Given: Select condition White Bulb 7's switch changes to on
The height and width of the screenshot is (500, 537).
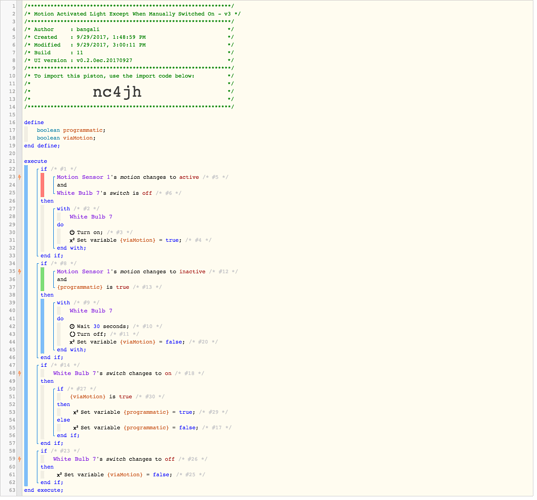Looking at the screenshot, I should pos(112,373).
